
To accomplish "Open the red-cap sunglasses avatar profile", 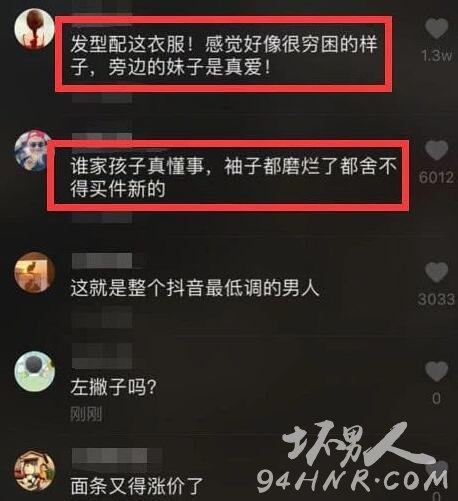I will coord(32,151).
